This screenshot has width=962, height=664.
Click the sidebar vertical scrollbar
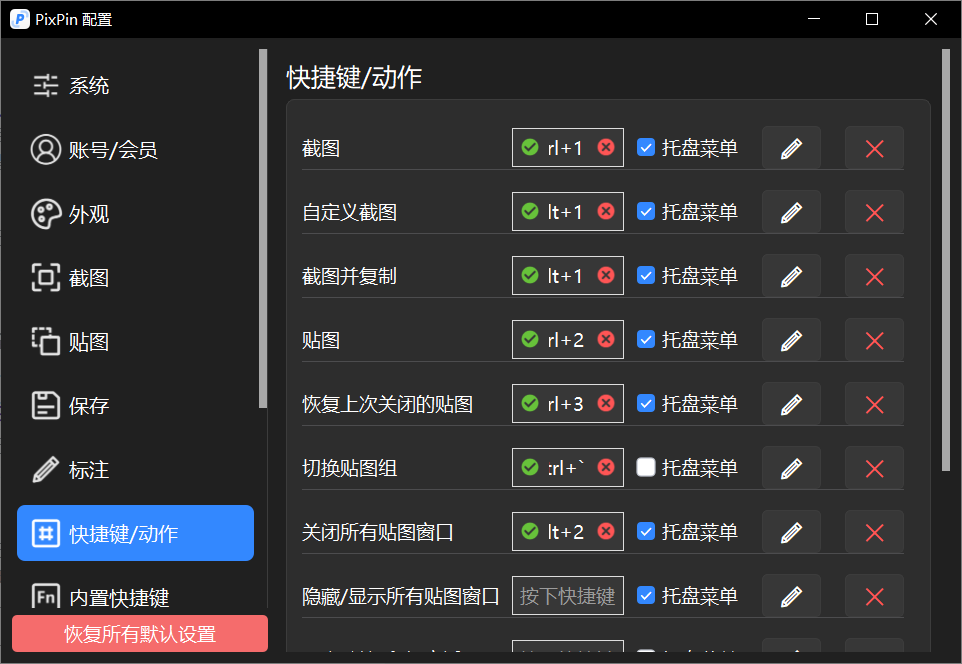coord(263,228)
